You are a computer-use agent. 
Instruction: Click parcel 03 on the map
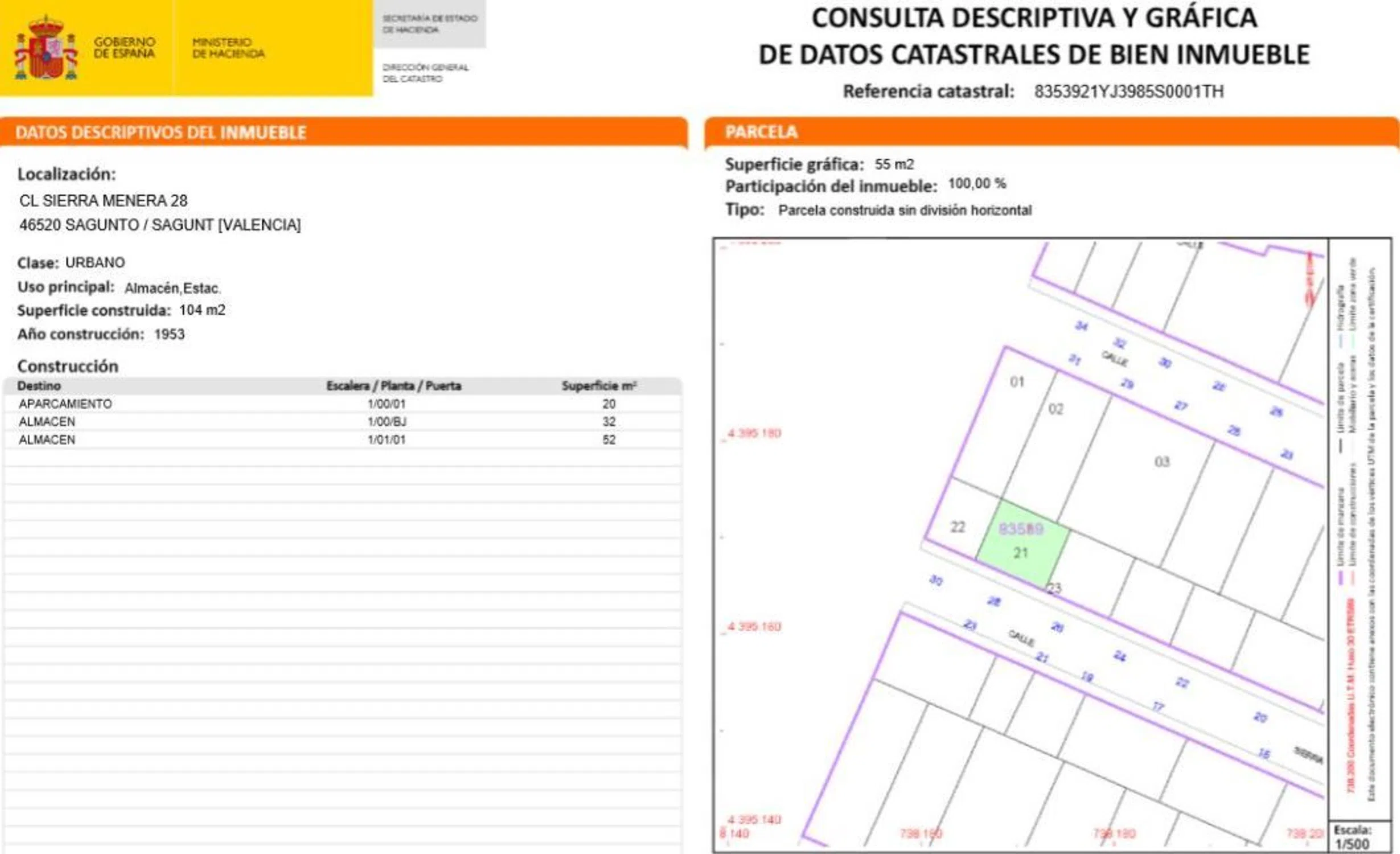(x=1161, y=462)
